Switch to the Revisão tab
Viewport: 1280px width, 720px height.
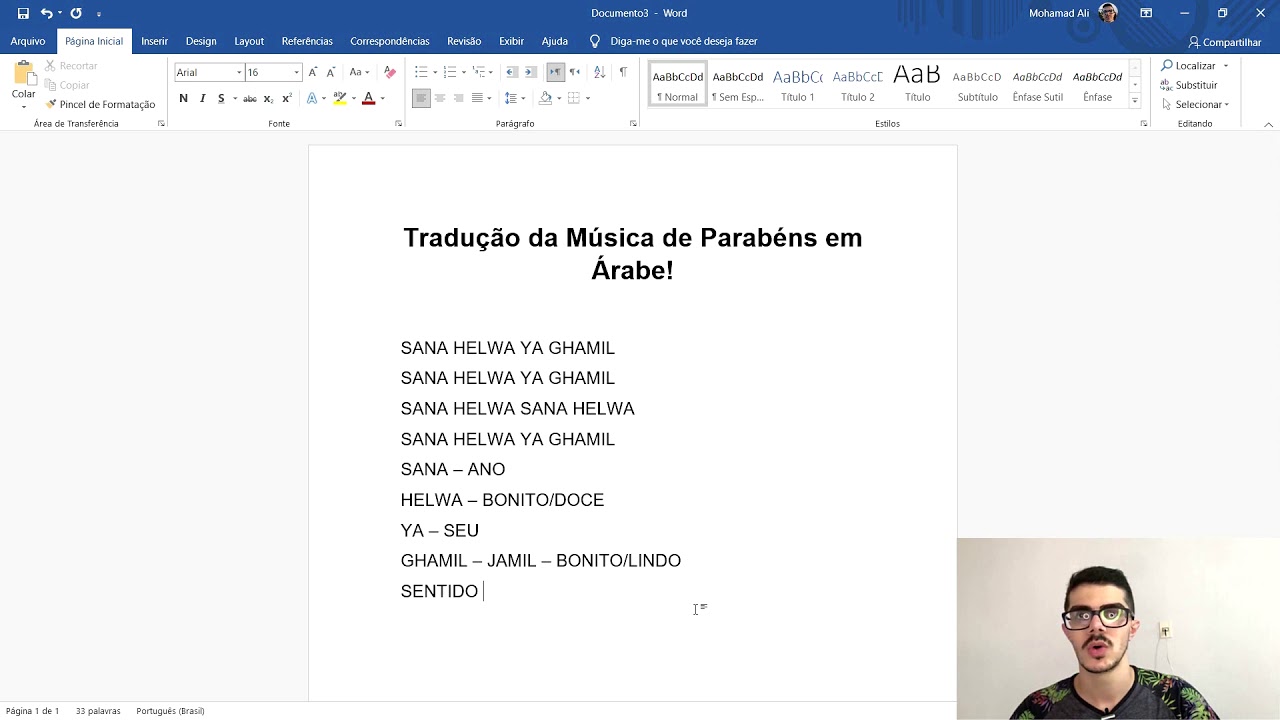point(464,41)
